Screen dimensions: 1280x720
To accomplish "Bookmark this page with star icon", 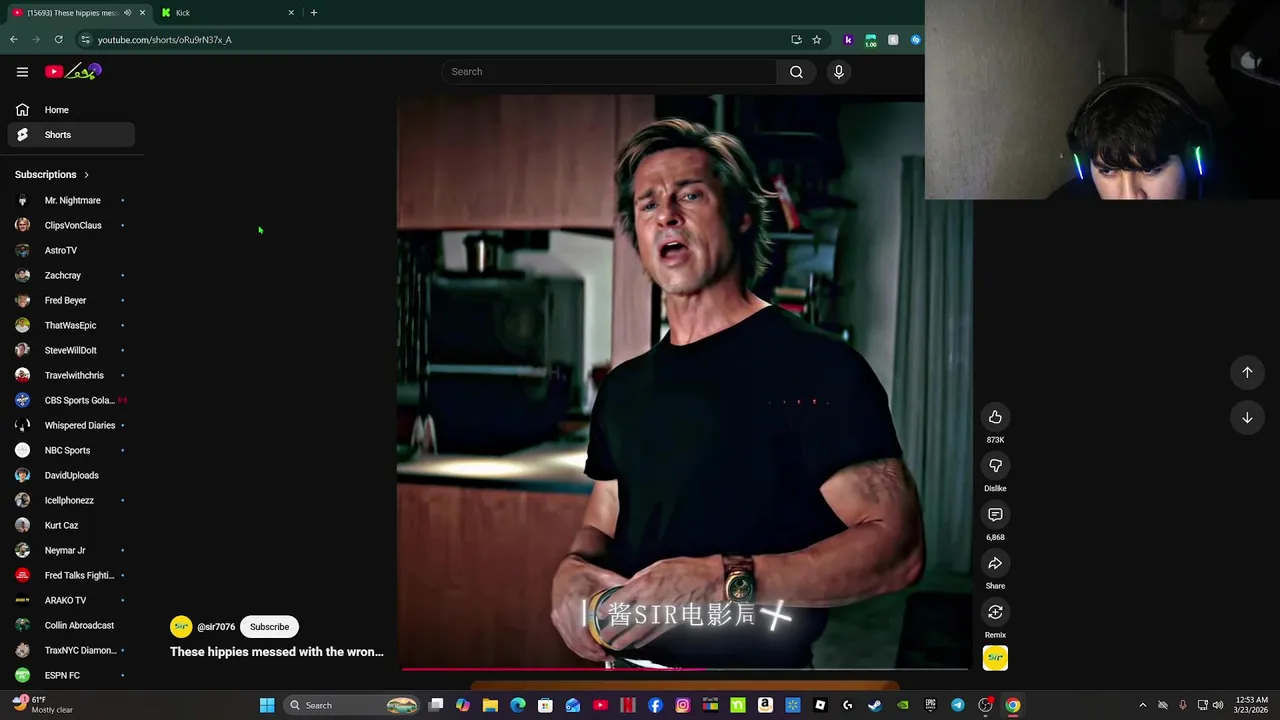I will (817, 40).
